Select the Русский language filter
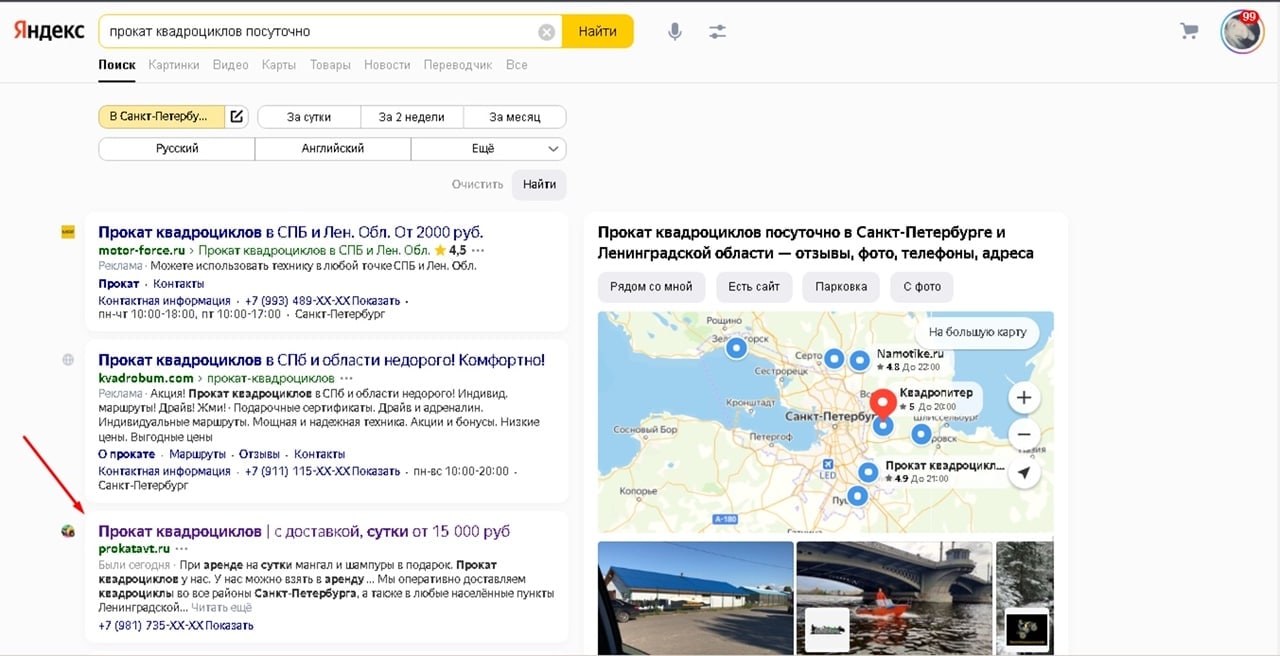 [177, 149]
